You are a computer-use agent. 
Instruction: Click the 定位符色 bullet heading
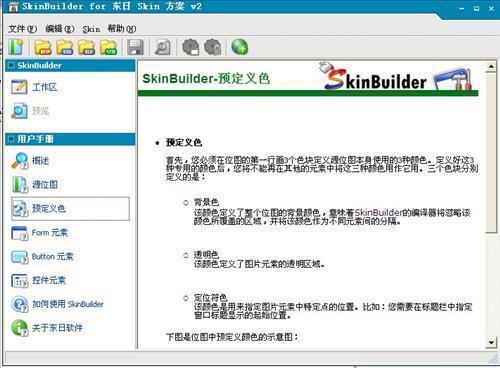pos(210,297)
